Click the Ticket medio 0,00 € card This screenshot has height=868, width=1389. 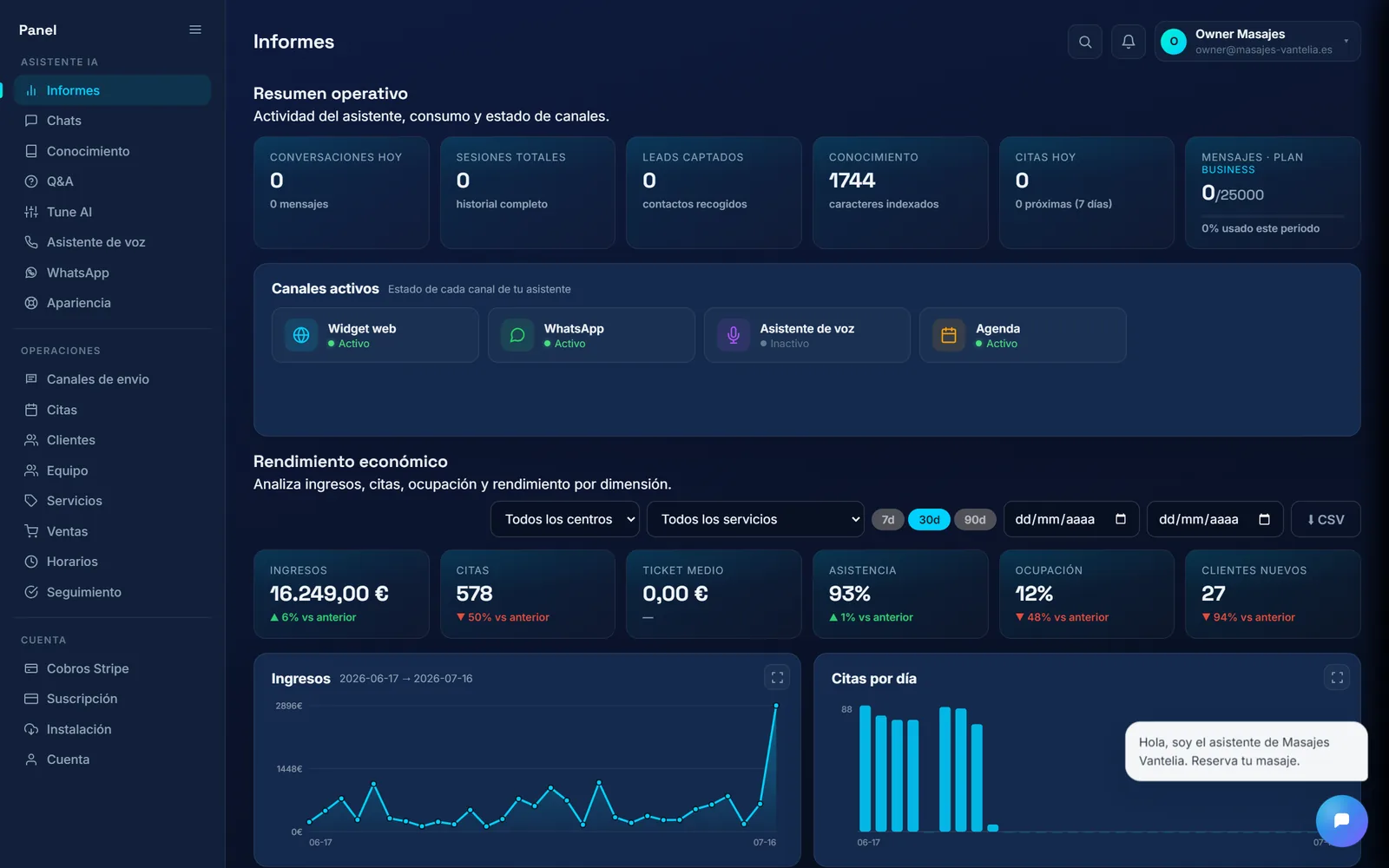tap(714, 594)
